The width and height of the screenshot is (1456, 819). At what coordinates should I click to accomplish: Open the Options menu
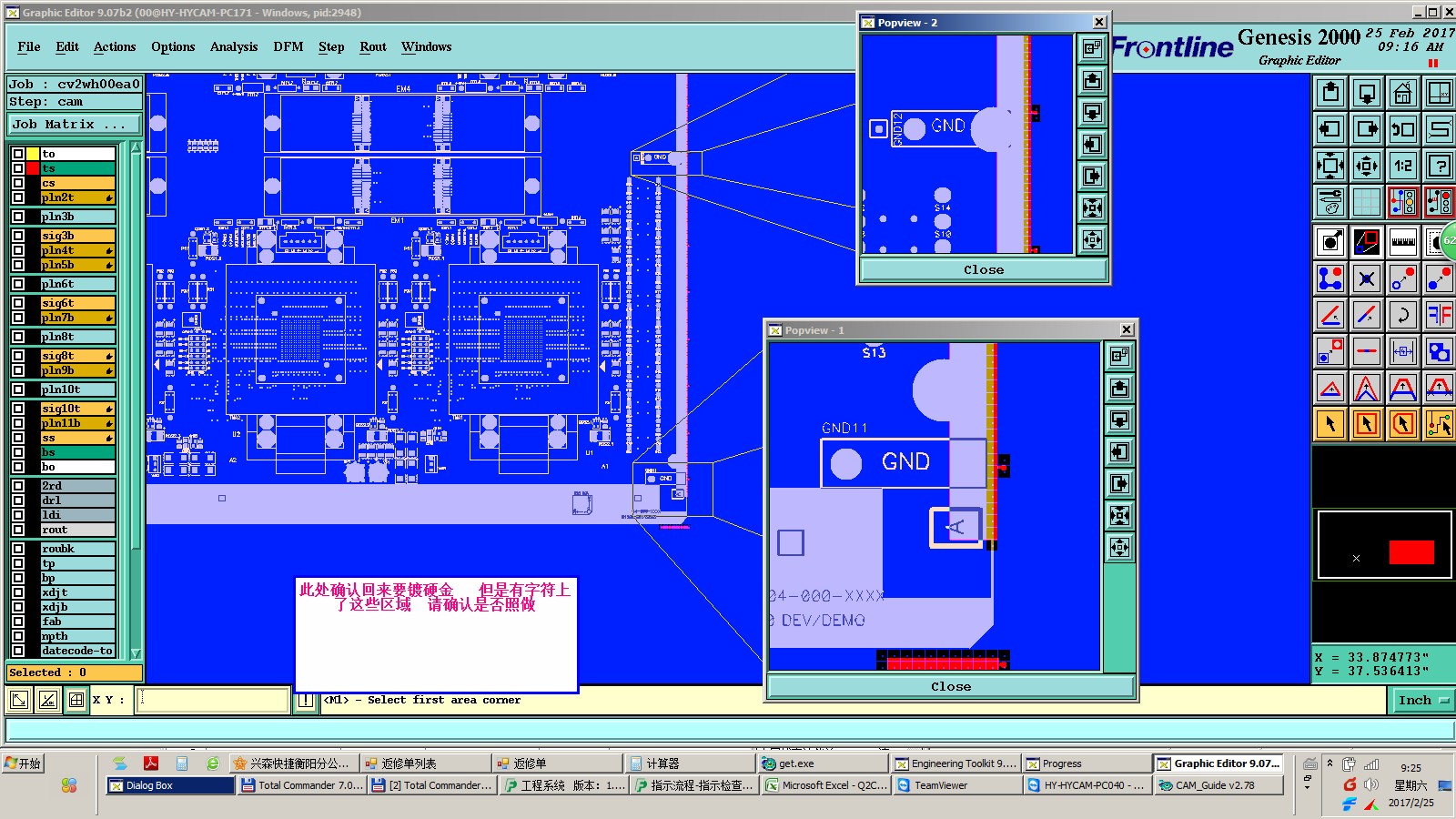pos(173,46)
